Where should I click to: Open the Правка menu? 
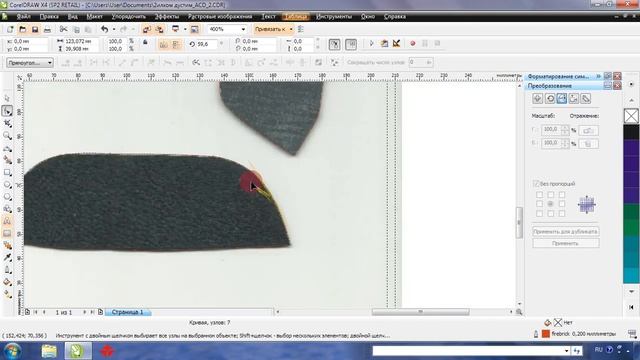pos(49,16)
